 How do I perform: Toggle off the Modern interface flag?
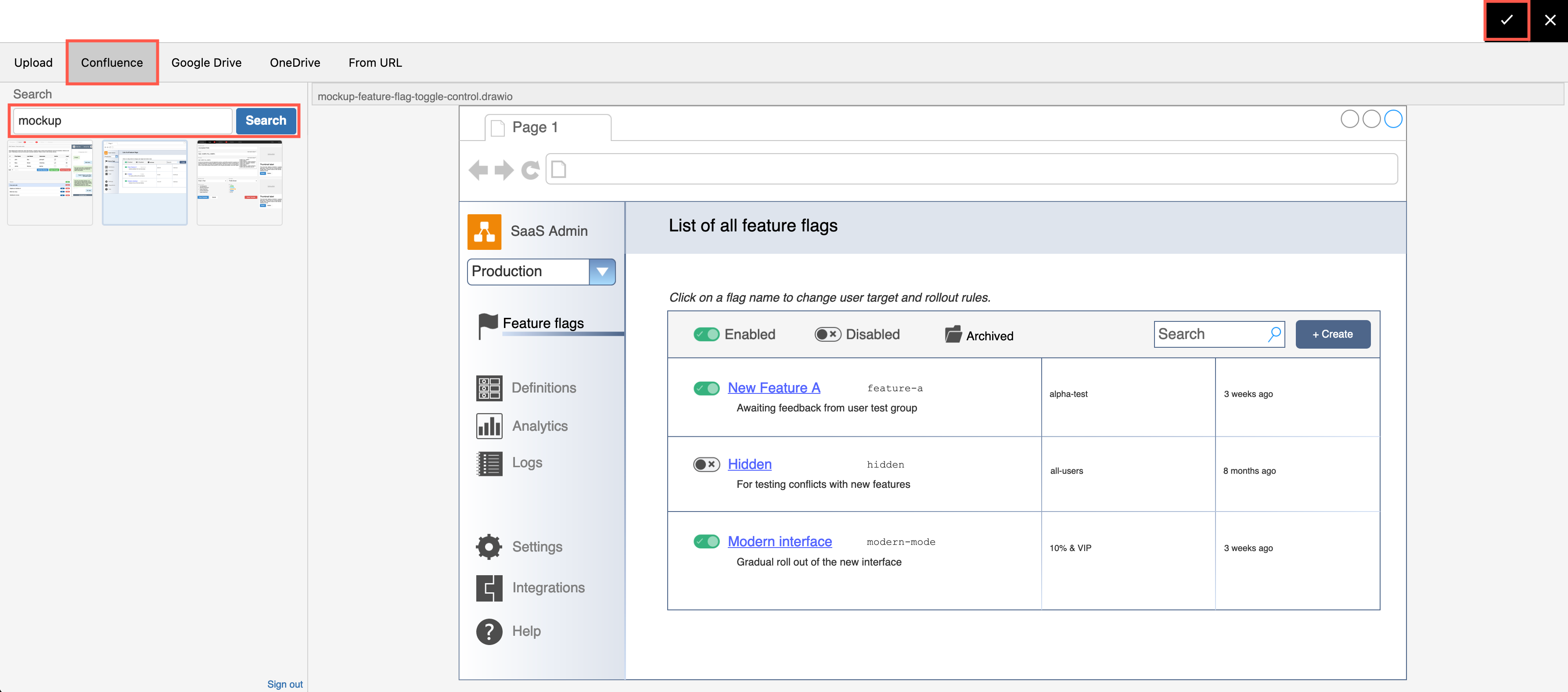[x=706, y=541]
